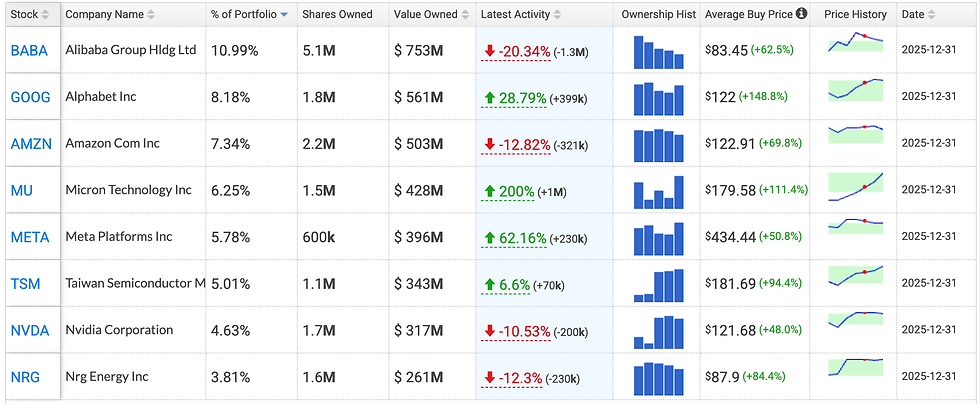Click the Ownership Hist column header
This screenshot has width=980, height=404.
click(x=659, y=14)
